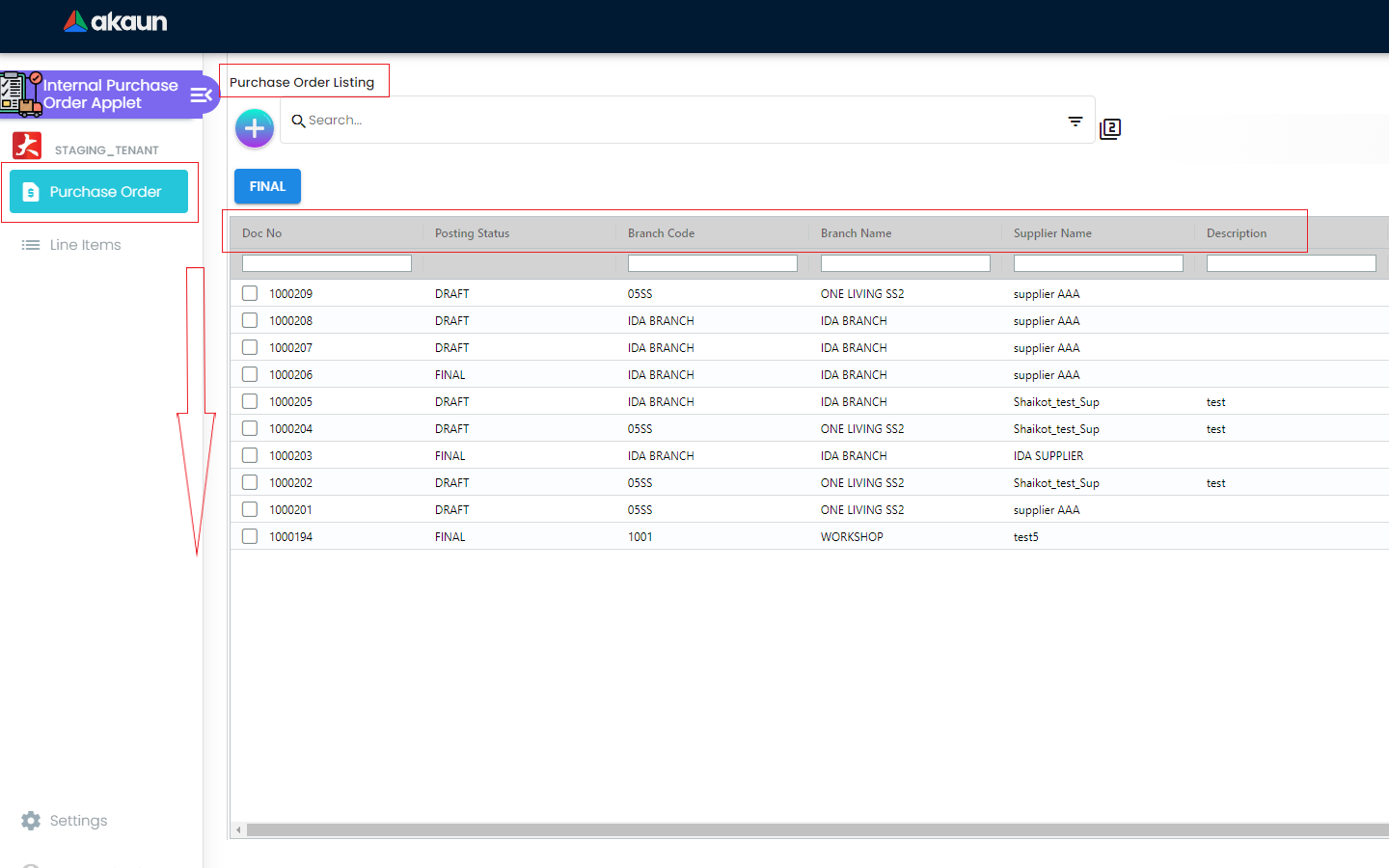
Task: Click the horizontal scrollbar under the table
Action: (810, 829)
